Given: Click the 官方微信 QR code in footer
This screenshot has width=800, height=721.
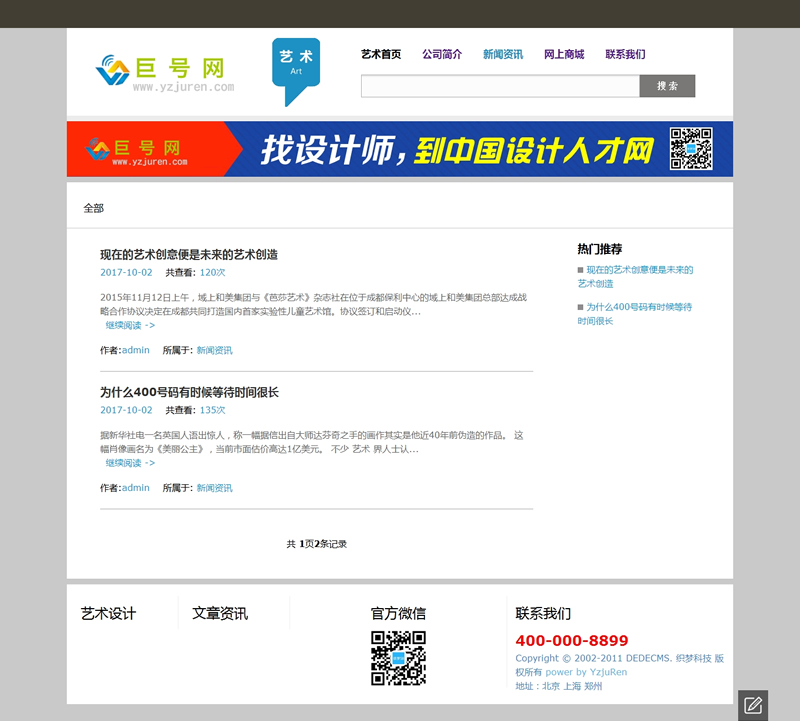Looking at the screenshot, I should click(398, 658).
